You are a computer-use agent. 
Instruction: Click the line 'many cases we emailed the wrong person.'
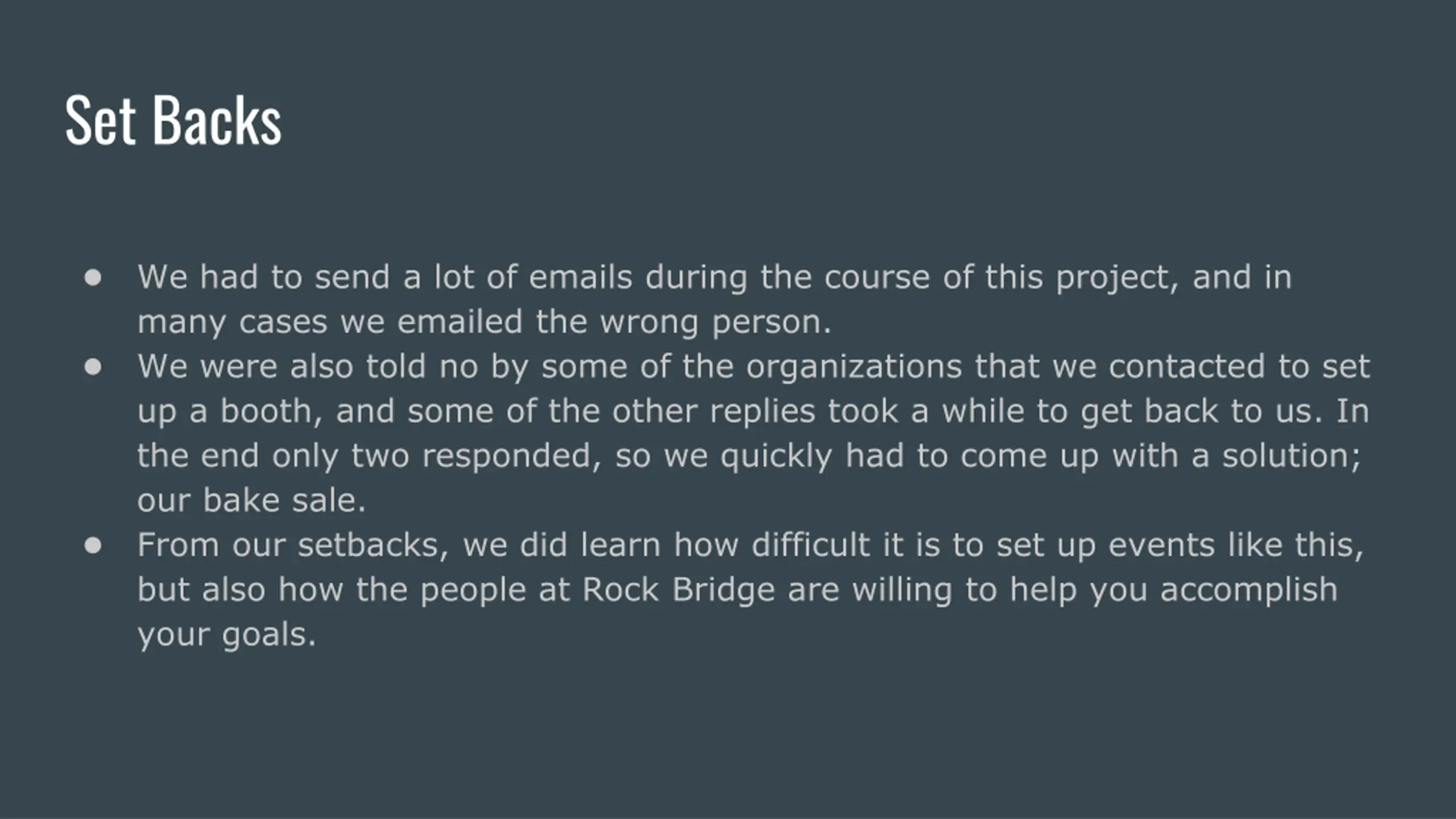485,322
